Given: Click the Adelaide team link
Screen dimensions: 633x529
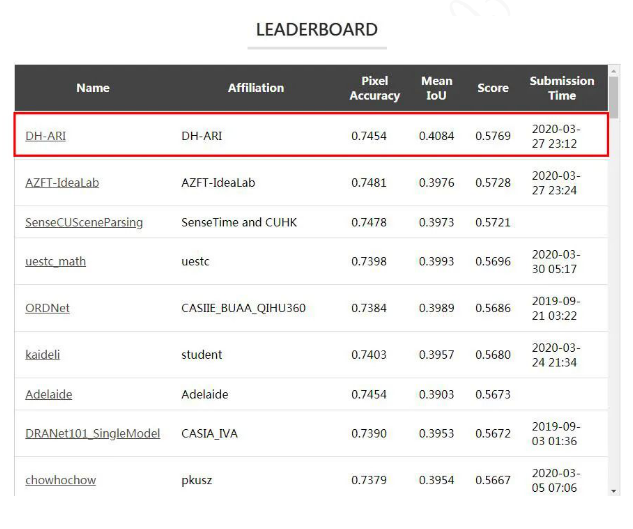Looking at the screenshot, I should pyautogui.click(x=49, y=394).
